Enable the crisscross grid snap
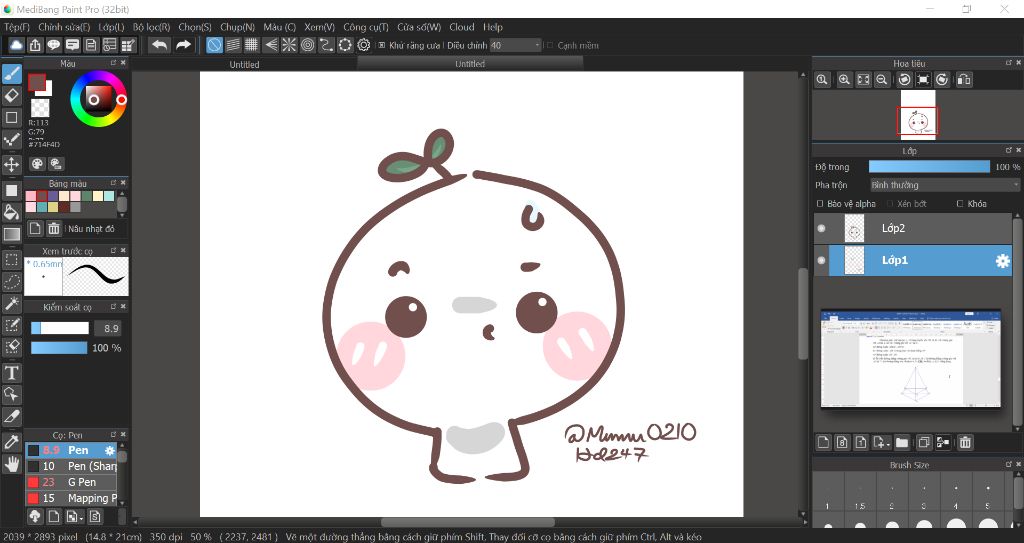 tap(251, 45)
